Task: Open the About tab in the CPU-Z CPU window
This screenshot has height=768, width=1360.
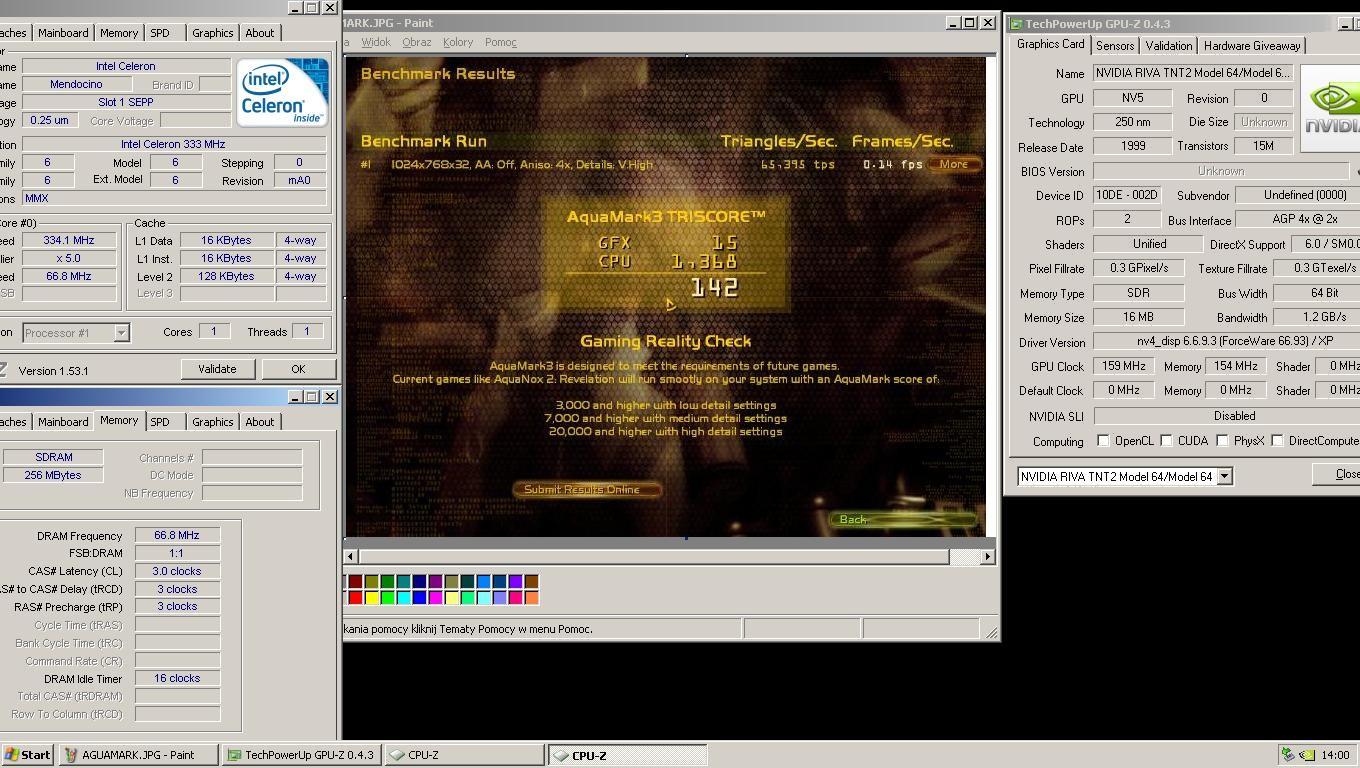Action: tap(259, 33)
